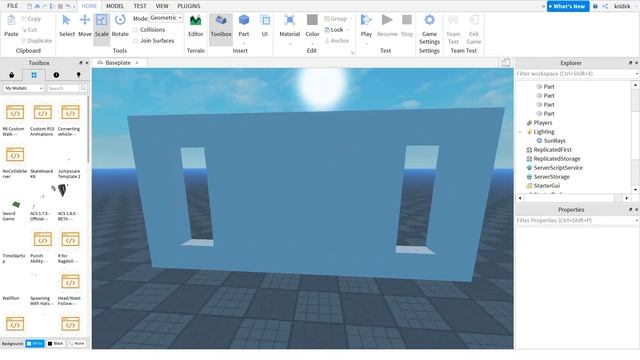Switch to the PLUGINS ribbon tab

click(189, 6)
